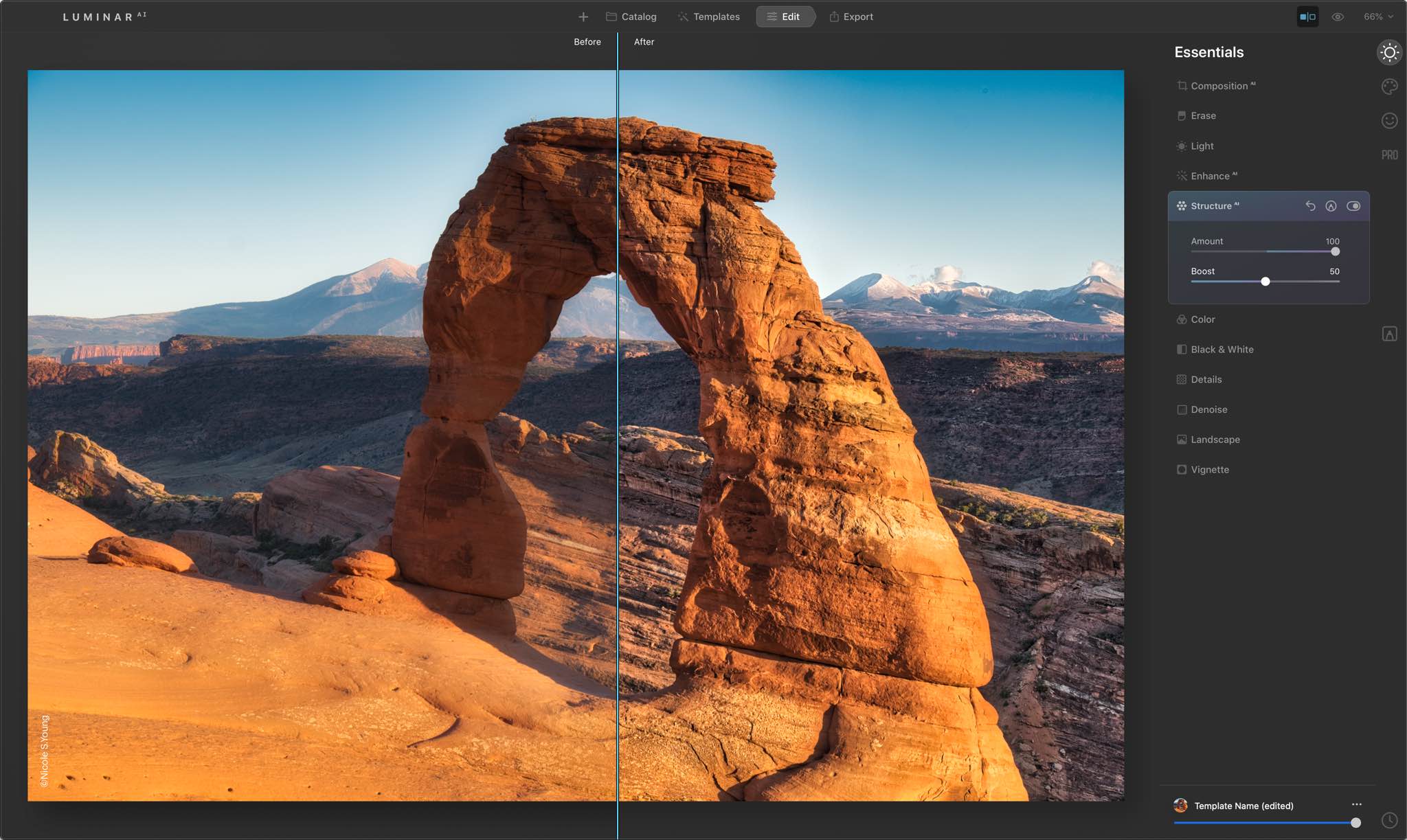
Task: Toggle the Denoise checkbox on
Action: pyautogui.click(x=1181, y=410)
